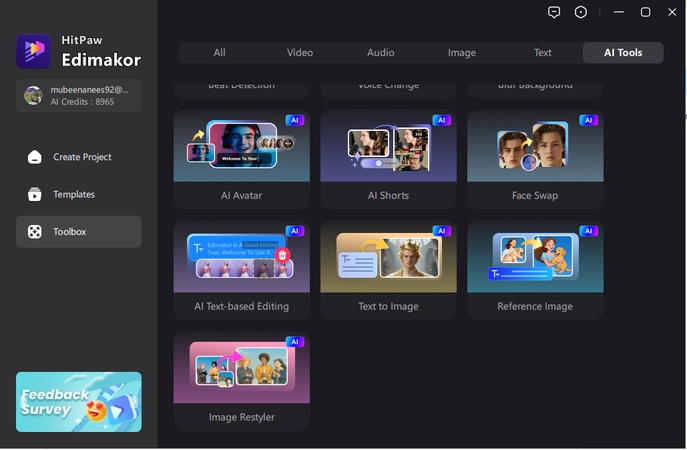687x450 pixels.
Task: Launch the AI Shorts tool
Action: pyautogui.click(x=388, y=146)
